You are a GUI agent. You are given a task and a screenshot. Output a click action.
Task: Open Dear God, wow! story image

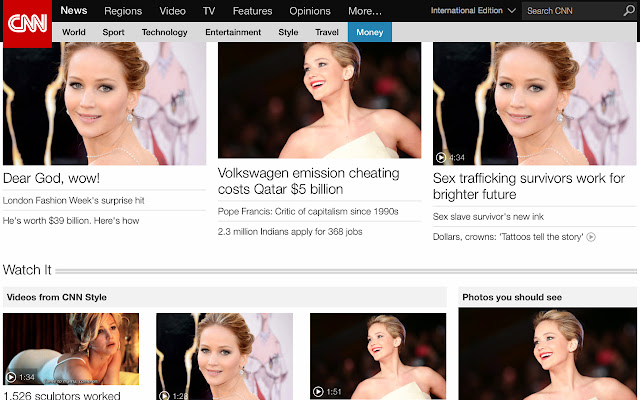tap(104, 103)
